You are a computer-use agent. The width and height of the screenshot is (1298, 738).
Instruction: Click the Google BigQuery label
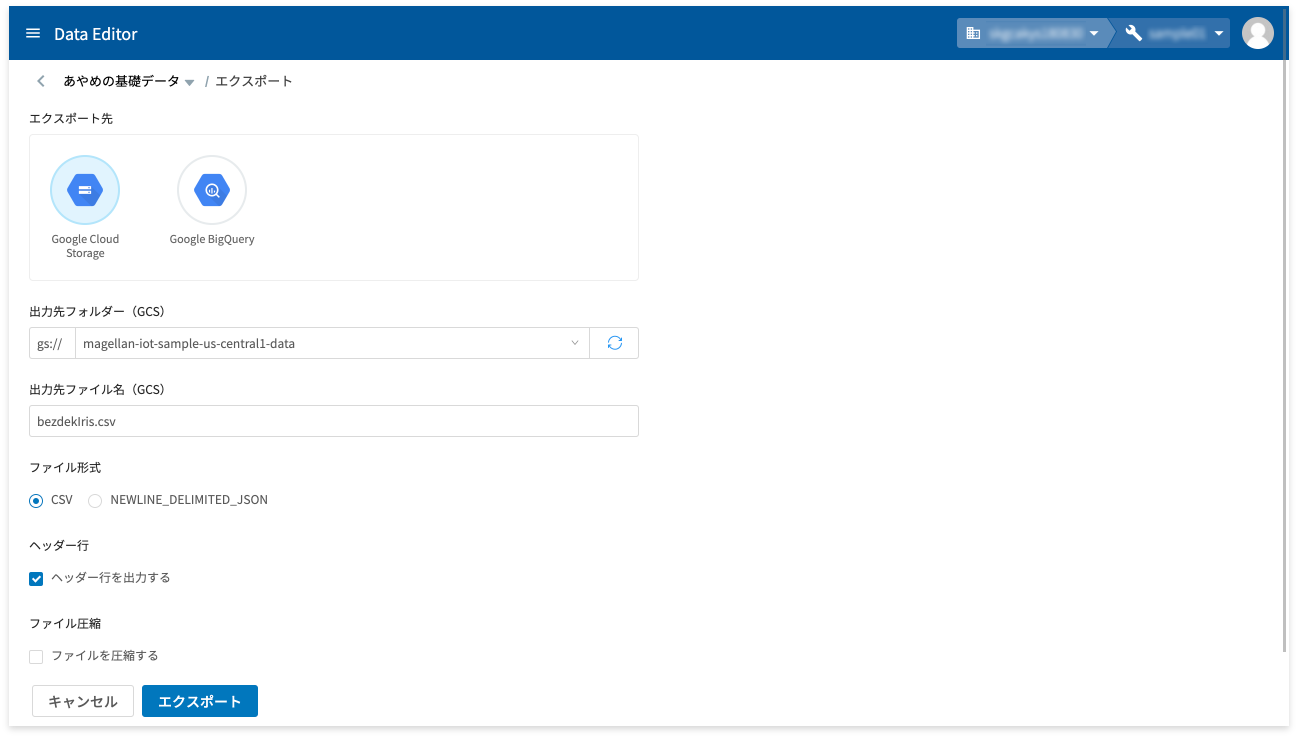point(212,239)
